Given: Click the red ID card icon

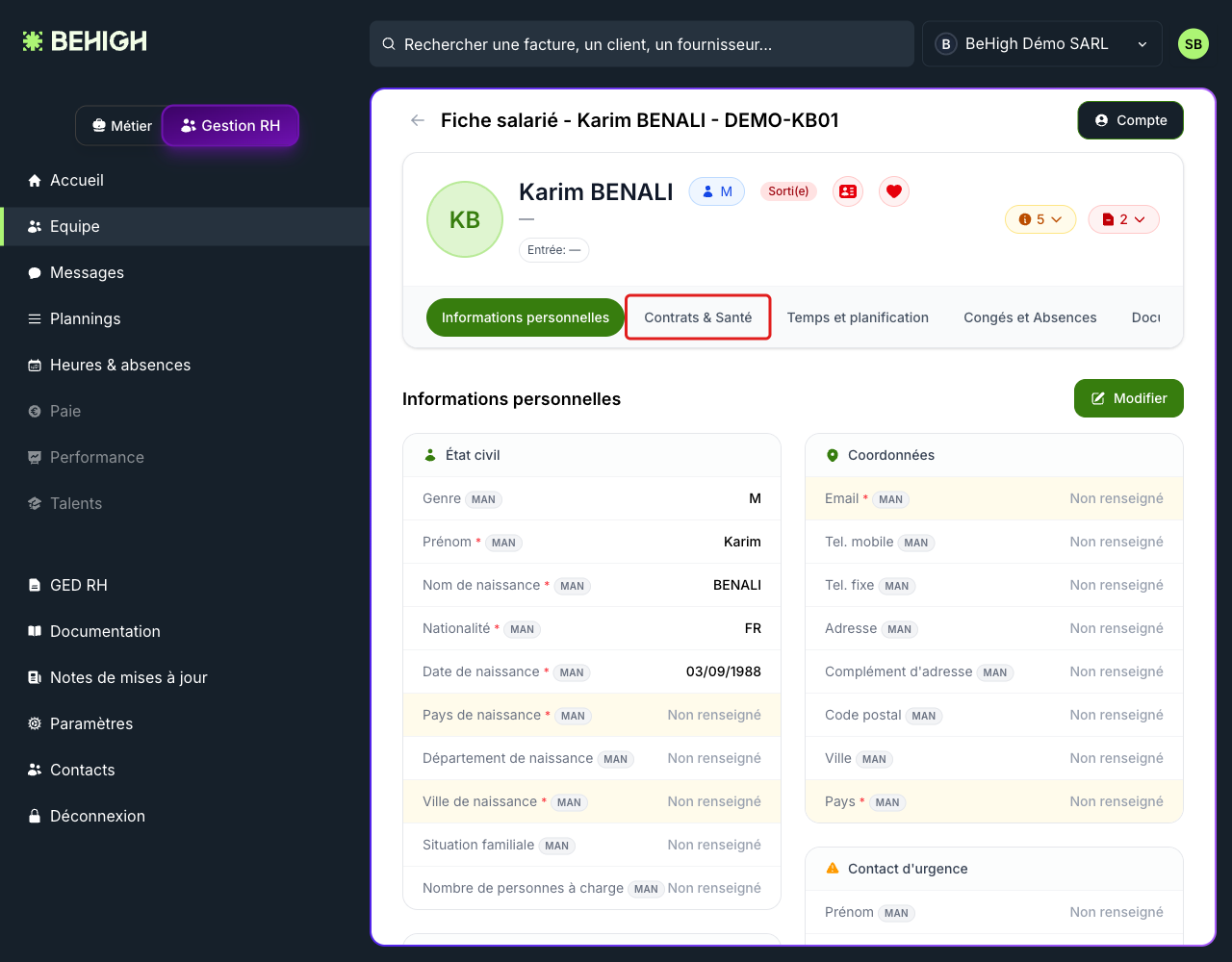Looking at the screenshot, I should 848,191.
